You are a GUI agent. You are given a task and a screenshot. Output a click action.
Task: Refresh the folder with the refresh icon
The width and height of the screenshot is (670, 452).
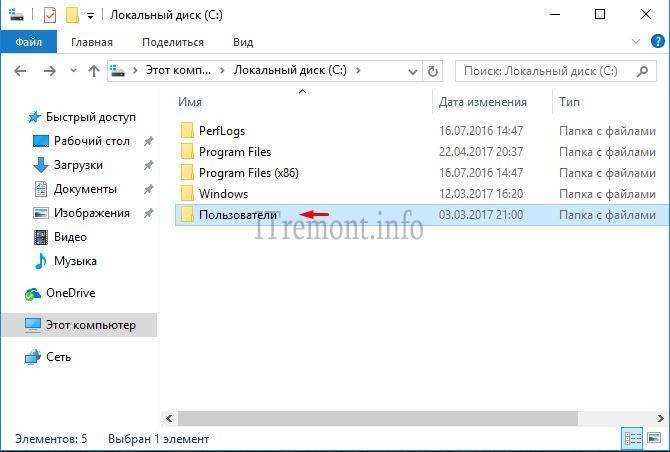click(432, 71)
